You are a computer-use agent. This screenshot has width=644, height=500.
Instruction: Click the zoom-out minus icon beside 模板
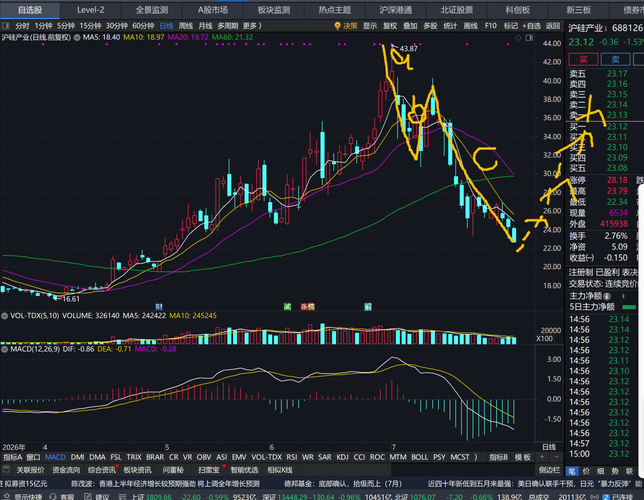[x=556, y=457]
